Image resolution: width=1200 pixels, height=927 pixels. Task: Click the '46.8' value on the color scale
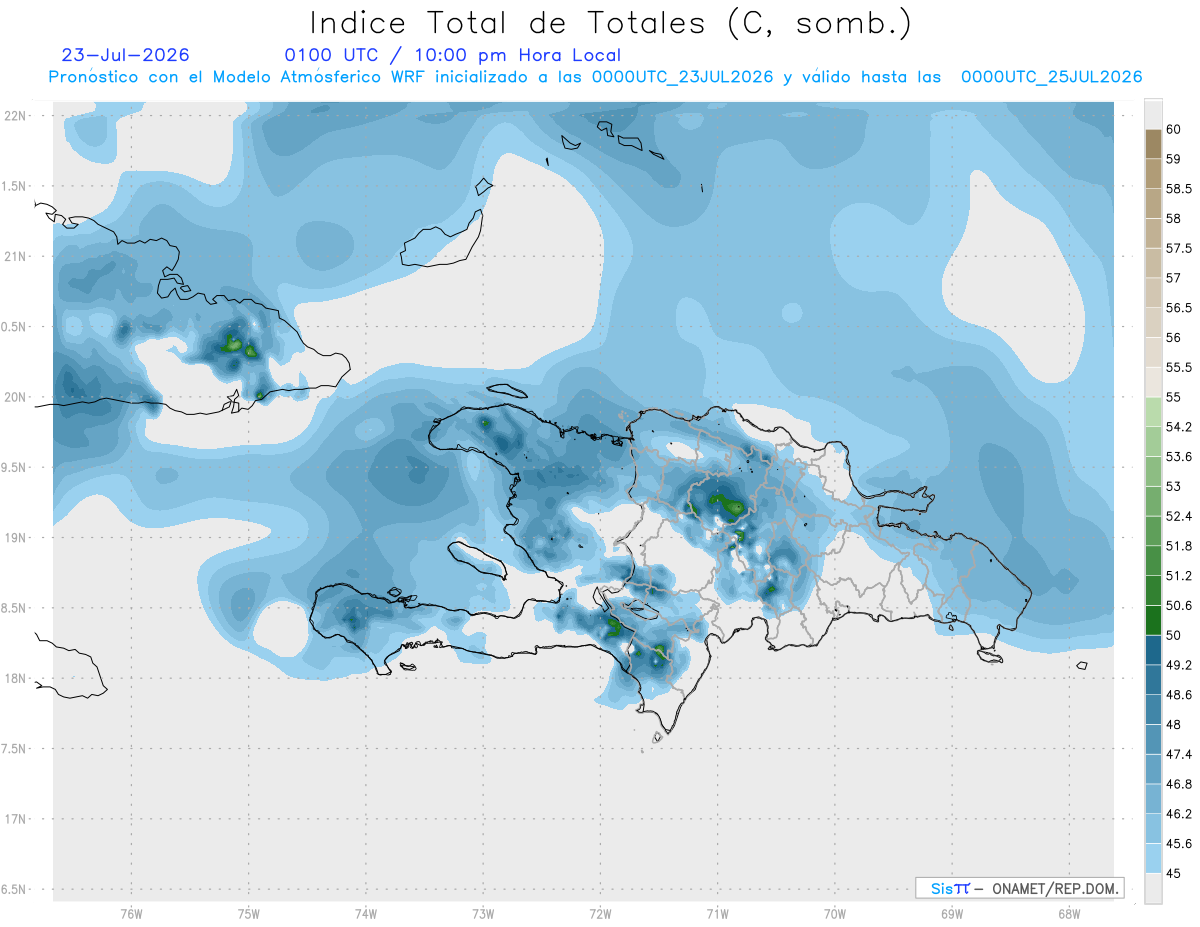point(1178,784)
